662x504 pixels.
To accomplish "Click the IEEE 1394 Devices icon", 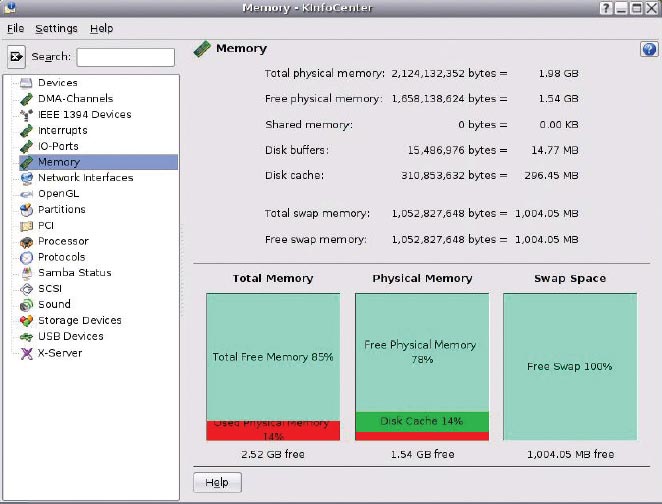I will click(x=26, y=115).
